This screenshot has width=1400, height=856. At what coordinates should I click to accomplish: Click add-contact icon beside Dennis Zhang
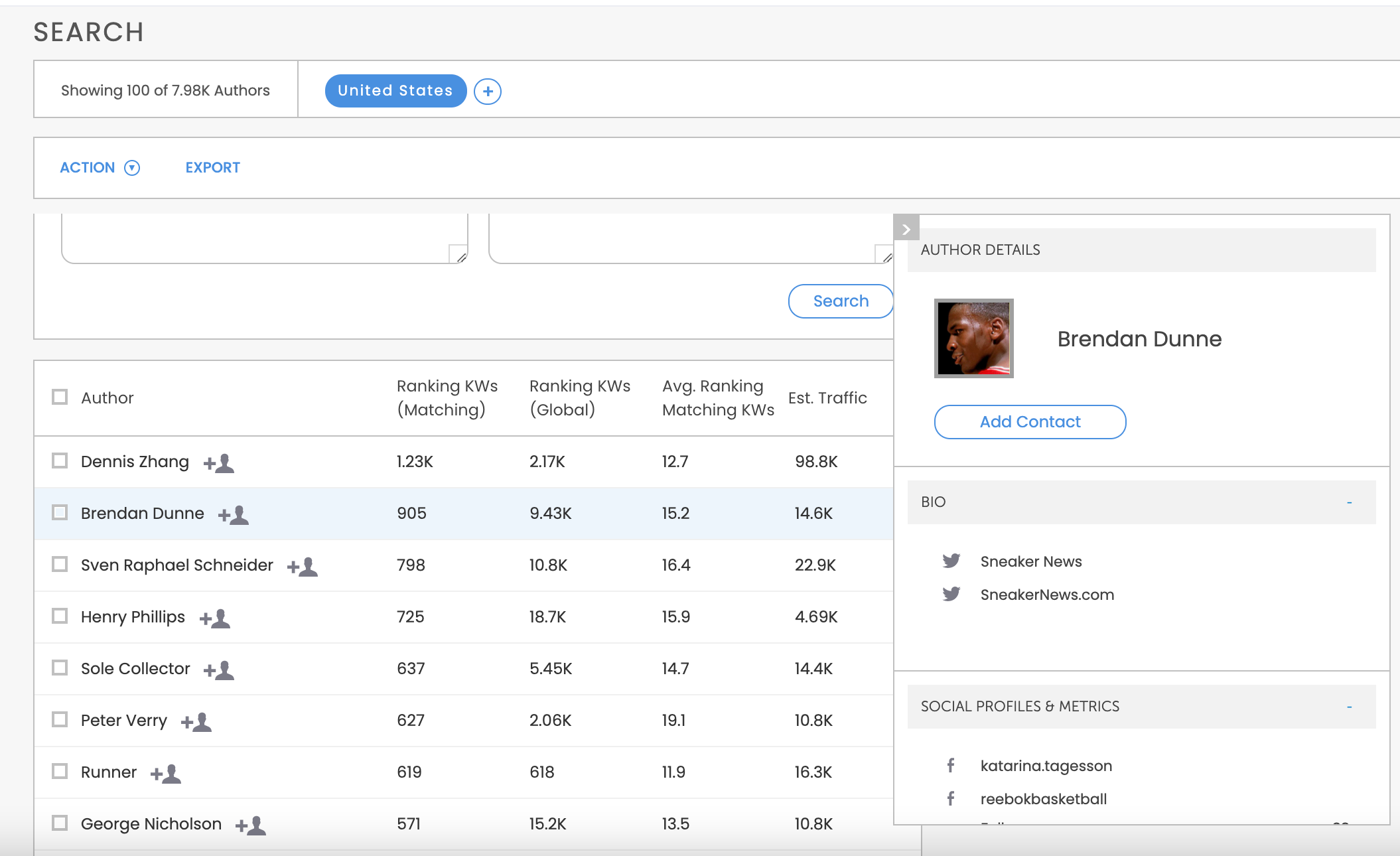(x=219, y=463)
